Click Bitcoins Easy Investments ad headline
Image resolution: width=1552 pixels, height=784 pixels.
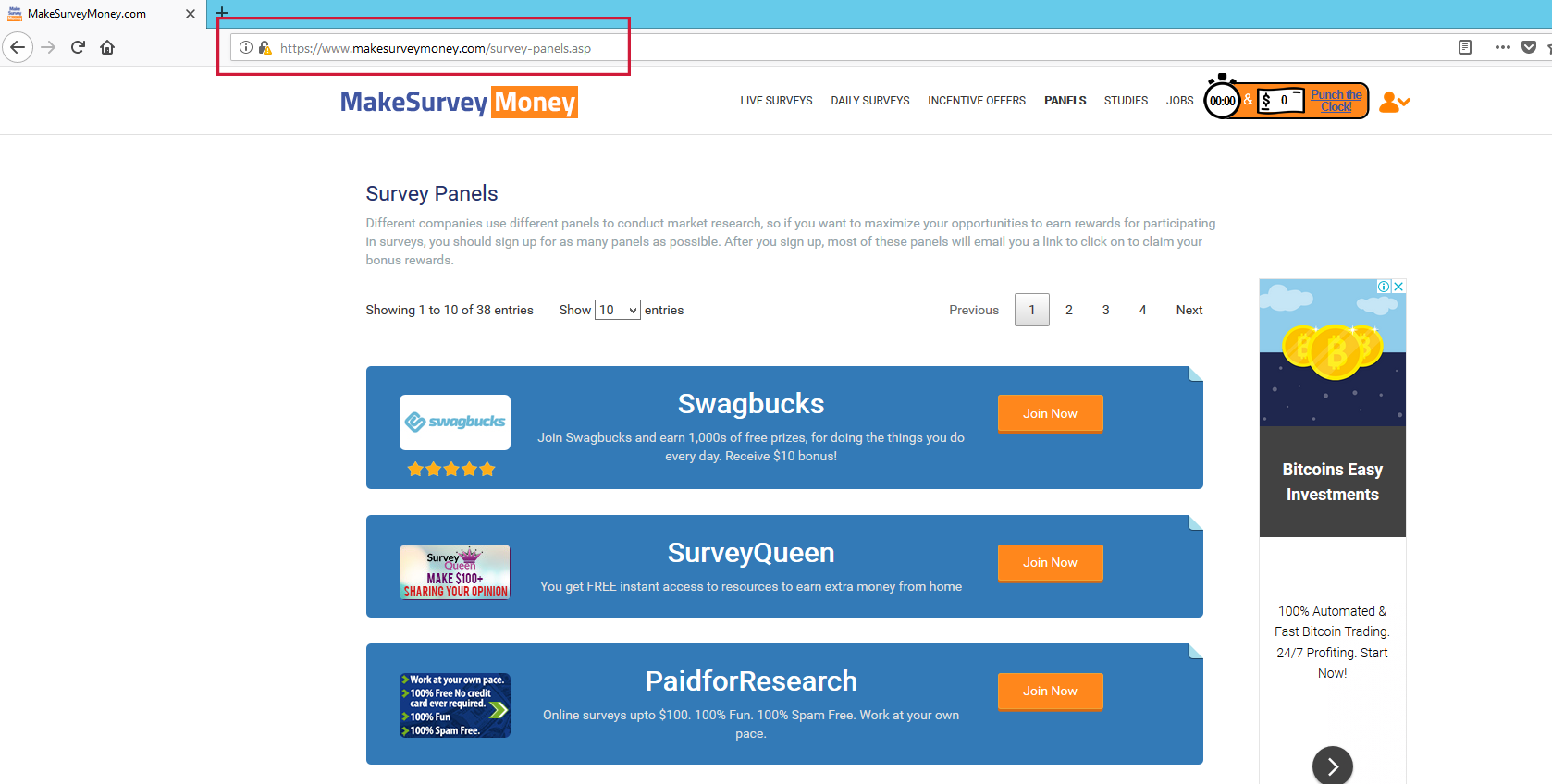click(1333, 482)
